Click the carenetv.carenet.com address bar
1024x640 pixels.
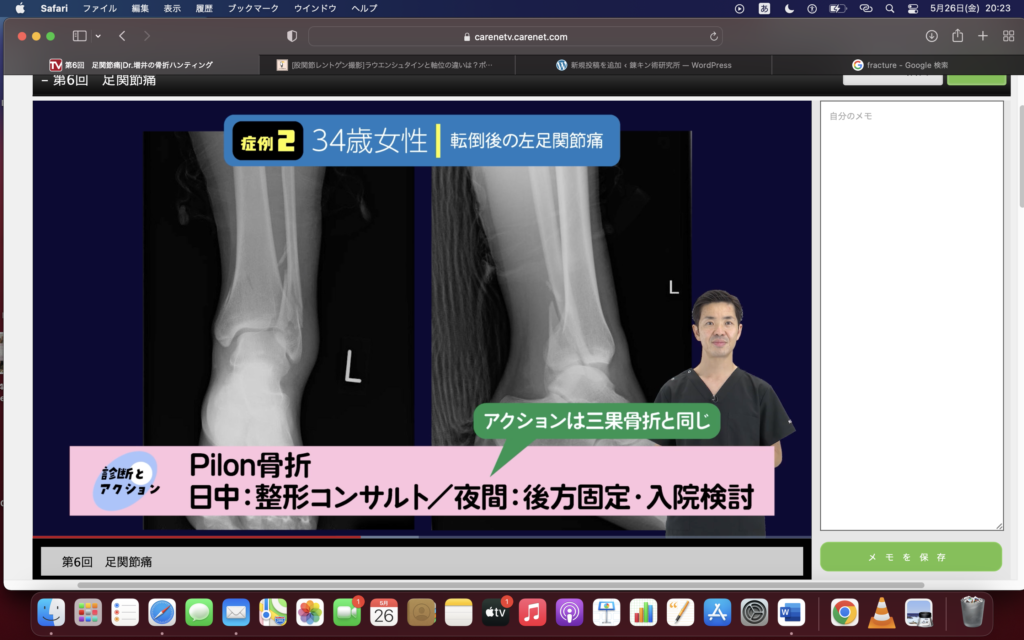point(515,36)
